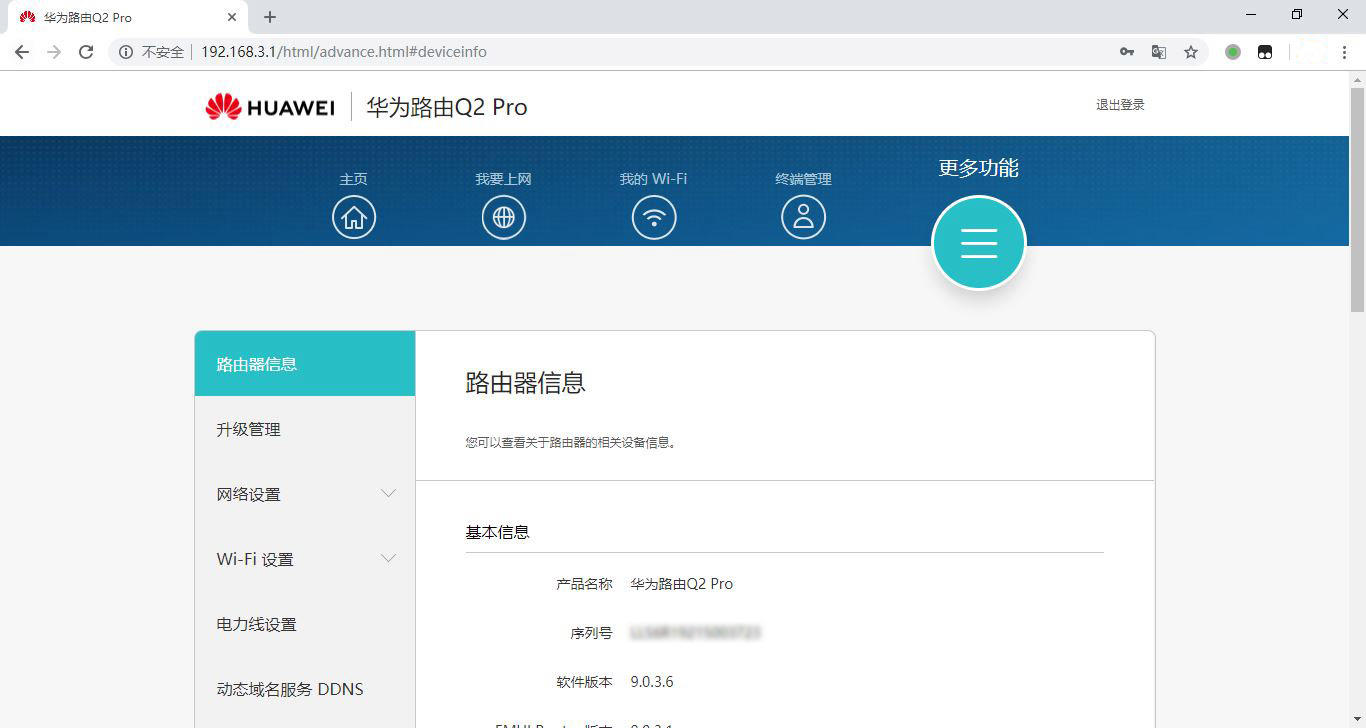Image resolution: width=1366 pixels, height=728 pixels.
Task: Select 电力线设置 in the sidebar
Action: pyautogui.click(x=305, y=624)
